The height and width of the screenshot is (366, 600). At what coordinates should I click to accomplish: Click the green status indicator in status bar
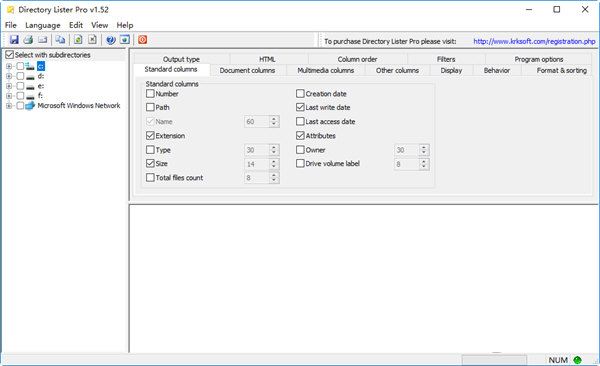click(x=577, y=360)
